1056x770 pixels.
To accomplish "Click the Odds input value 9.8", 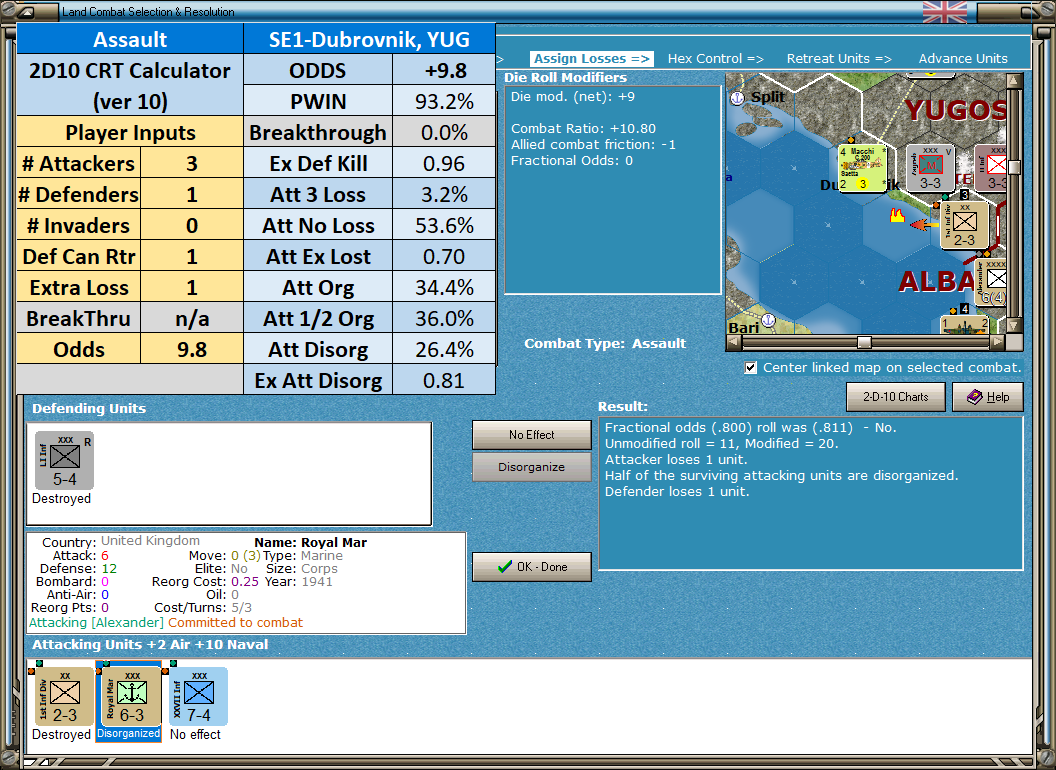I will pos(192,349).
